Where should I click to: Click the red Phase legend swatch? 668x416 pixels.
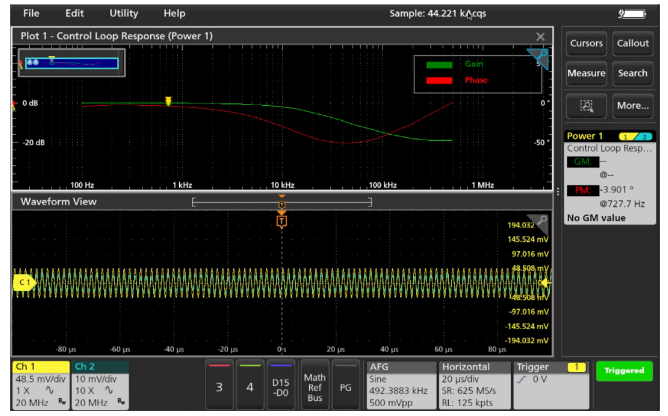tap(439, 81)
